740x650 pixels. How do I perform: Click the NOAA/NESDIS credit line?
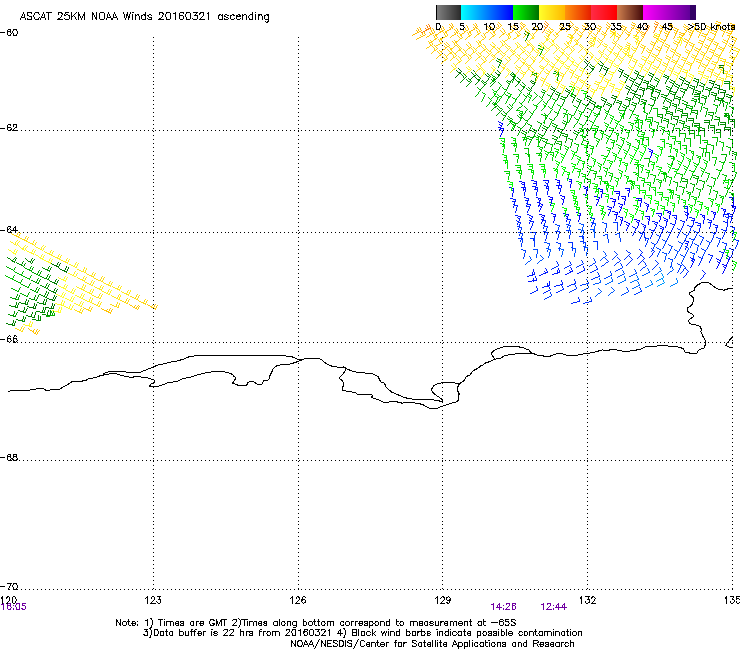(432, 644)
